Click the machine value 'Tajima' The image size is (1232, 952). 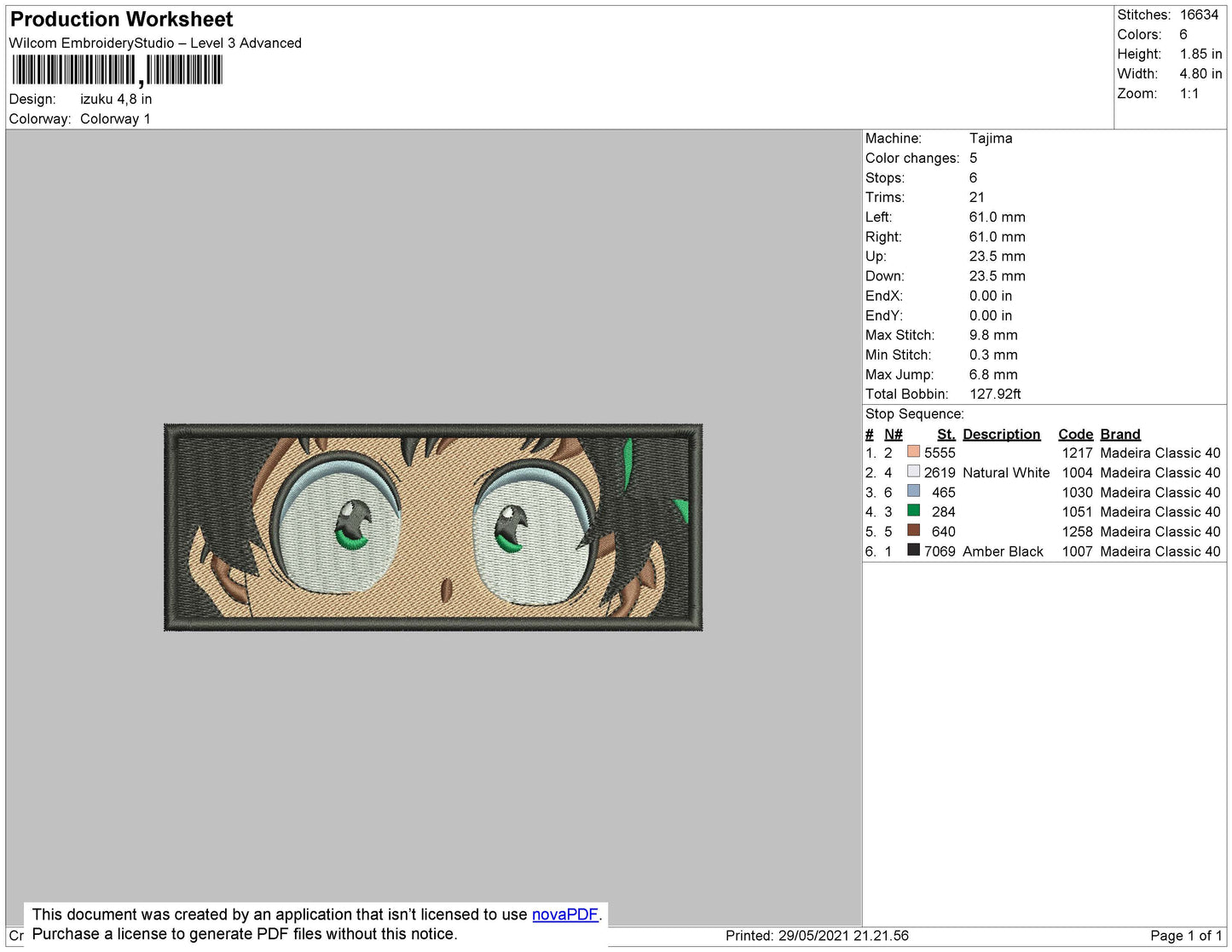pos(991,138)
